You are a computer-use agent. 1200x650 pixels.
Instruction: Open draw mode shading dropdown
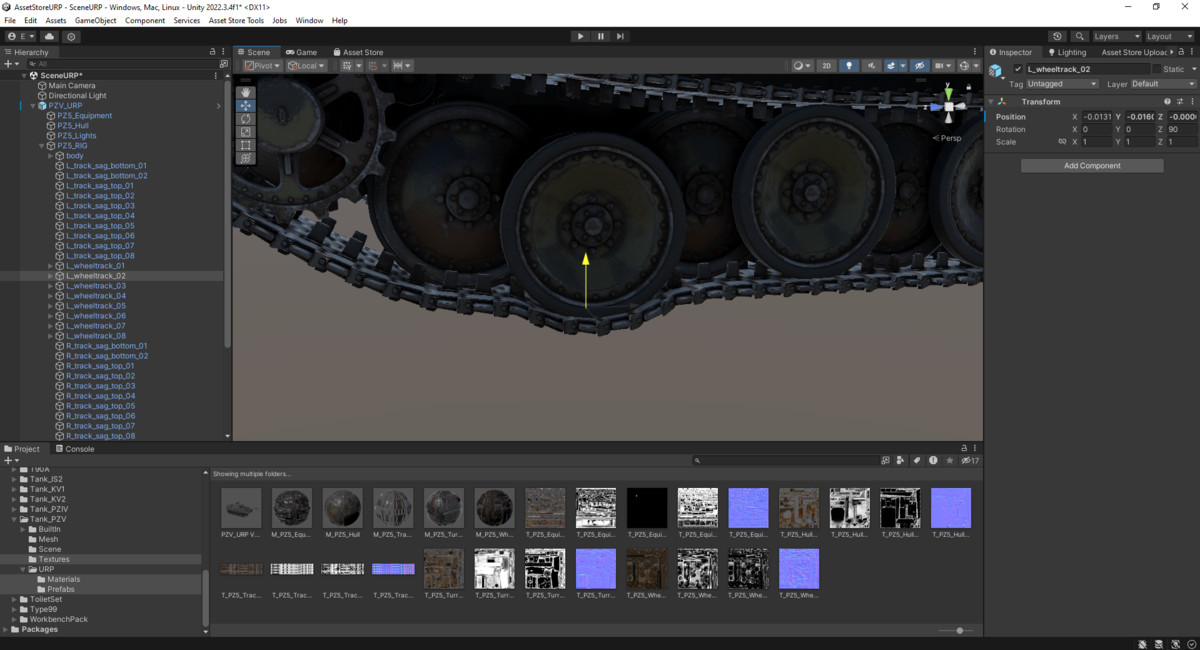(x=802, y=66)
